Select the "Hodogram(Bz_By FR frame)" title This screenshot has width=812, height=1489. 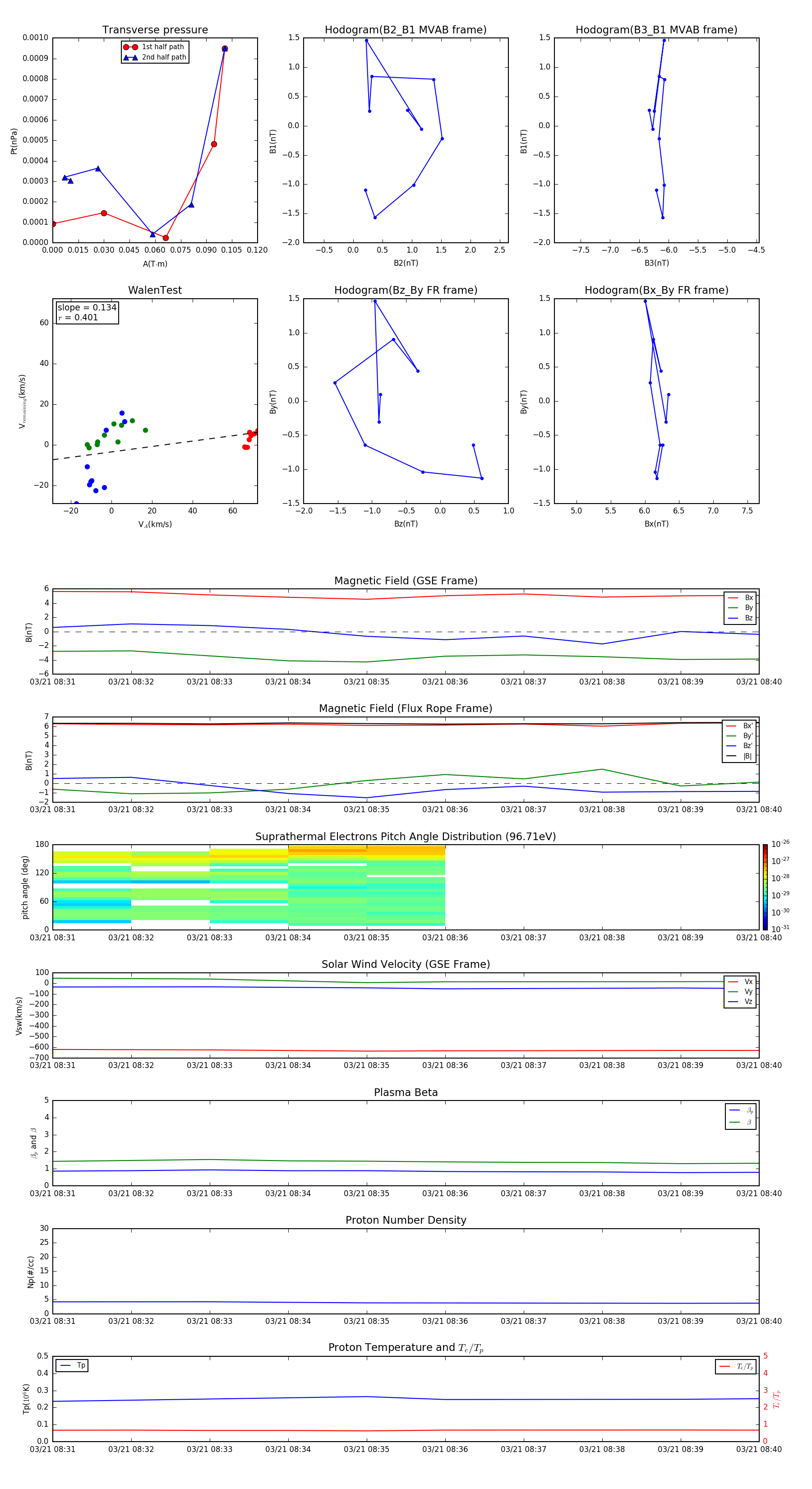pos(406,290)
